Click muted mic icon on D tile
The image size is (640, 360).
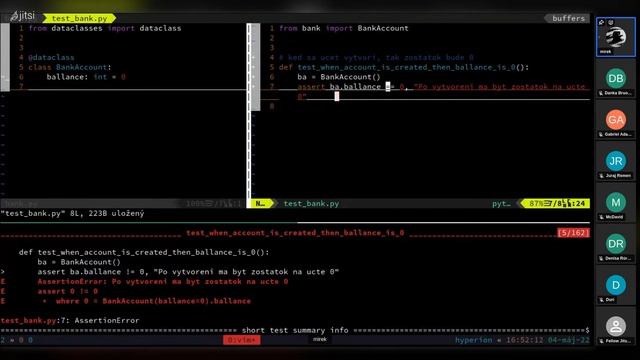coord(601,300)
